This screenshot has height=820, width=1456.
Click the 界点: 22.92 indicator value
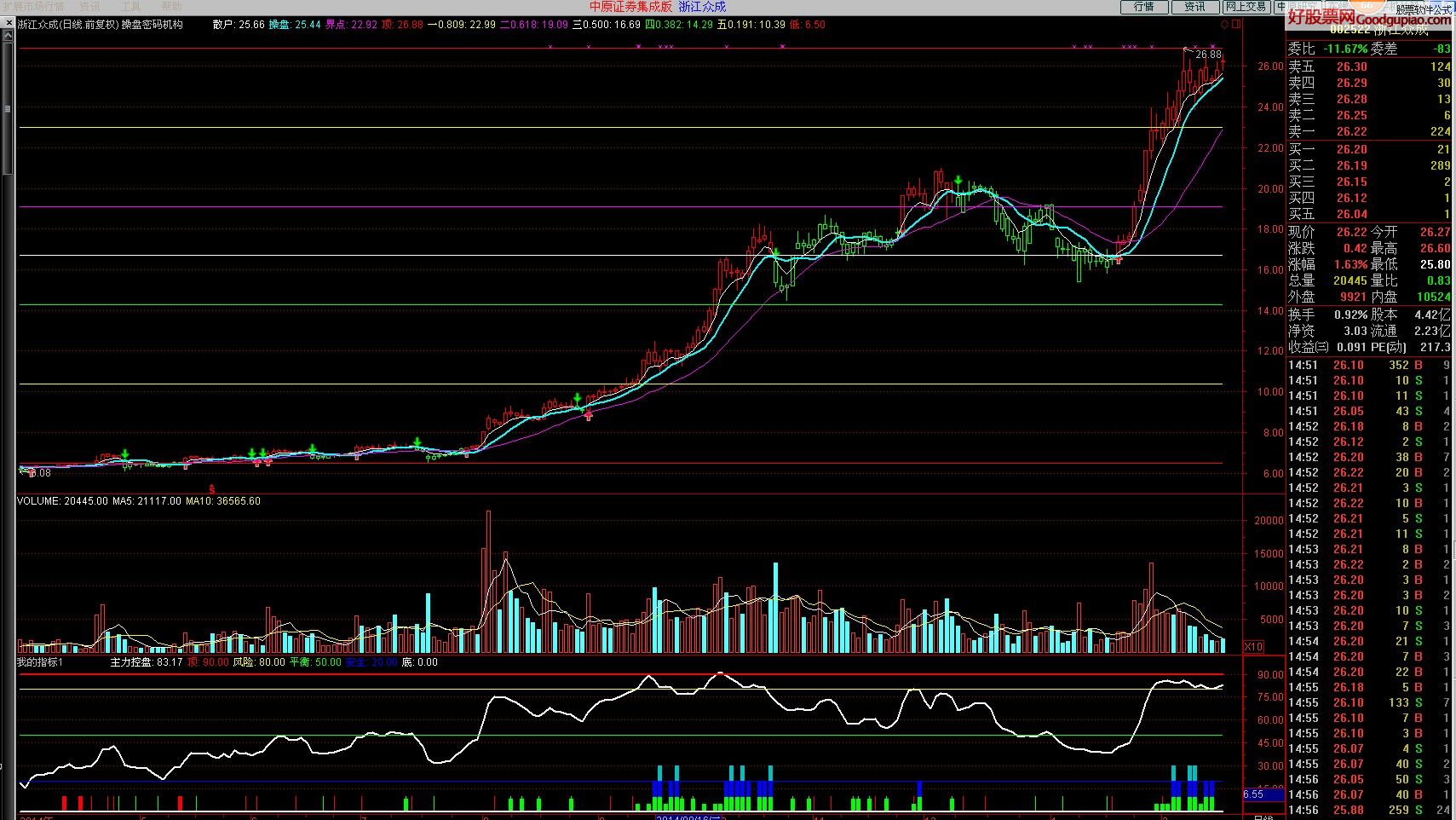tap(351, 25)
